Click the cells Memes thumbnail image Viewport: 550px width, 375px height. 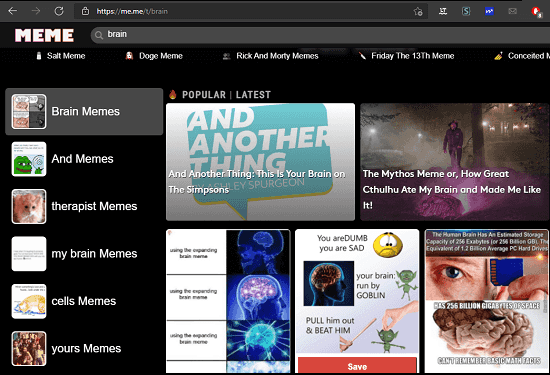29,301
